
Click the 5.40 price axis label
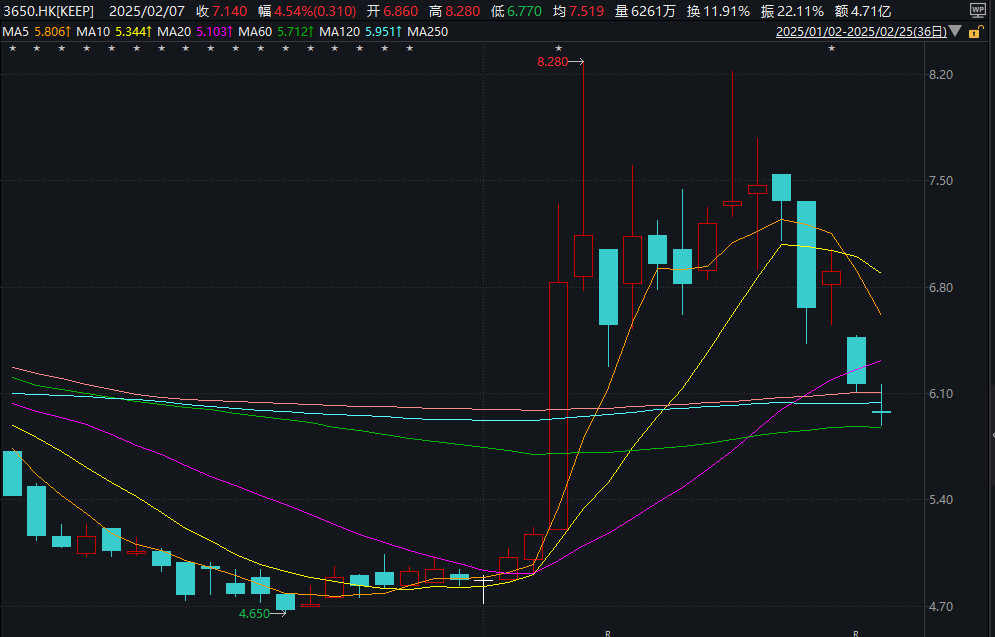point(940,499)
